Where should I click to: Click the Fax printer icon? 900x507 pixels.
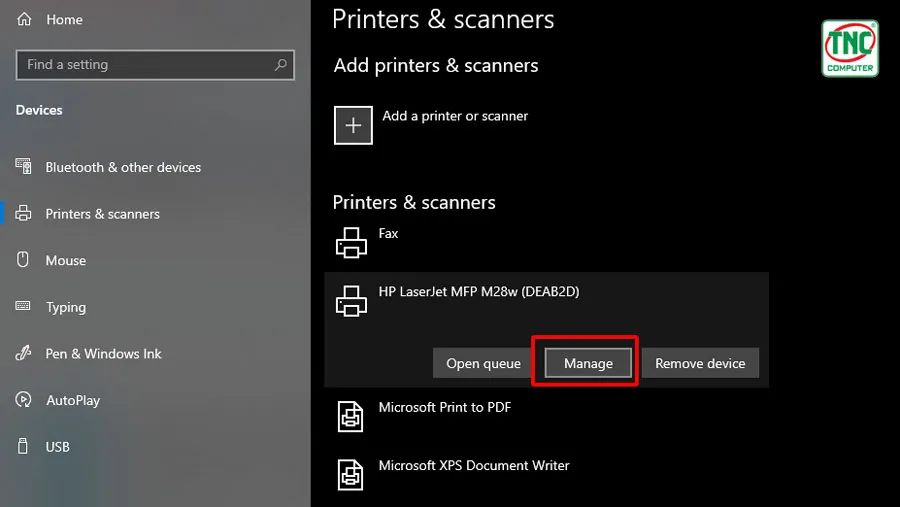[351, 242]
